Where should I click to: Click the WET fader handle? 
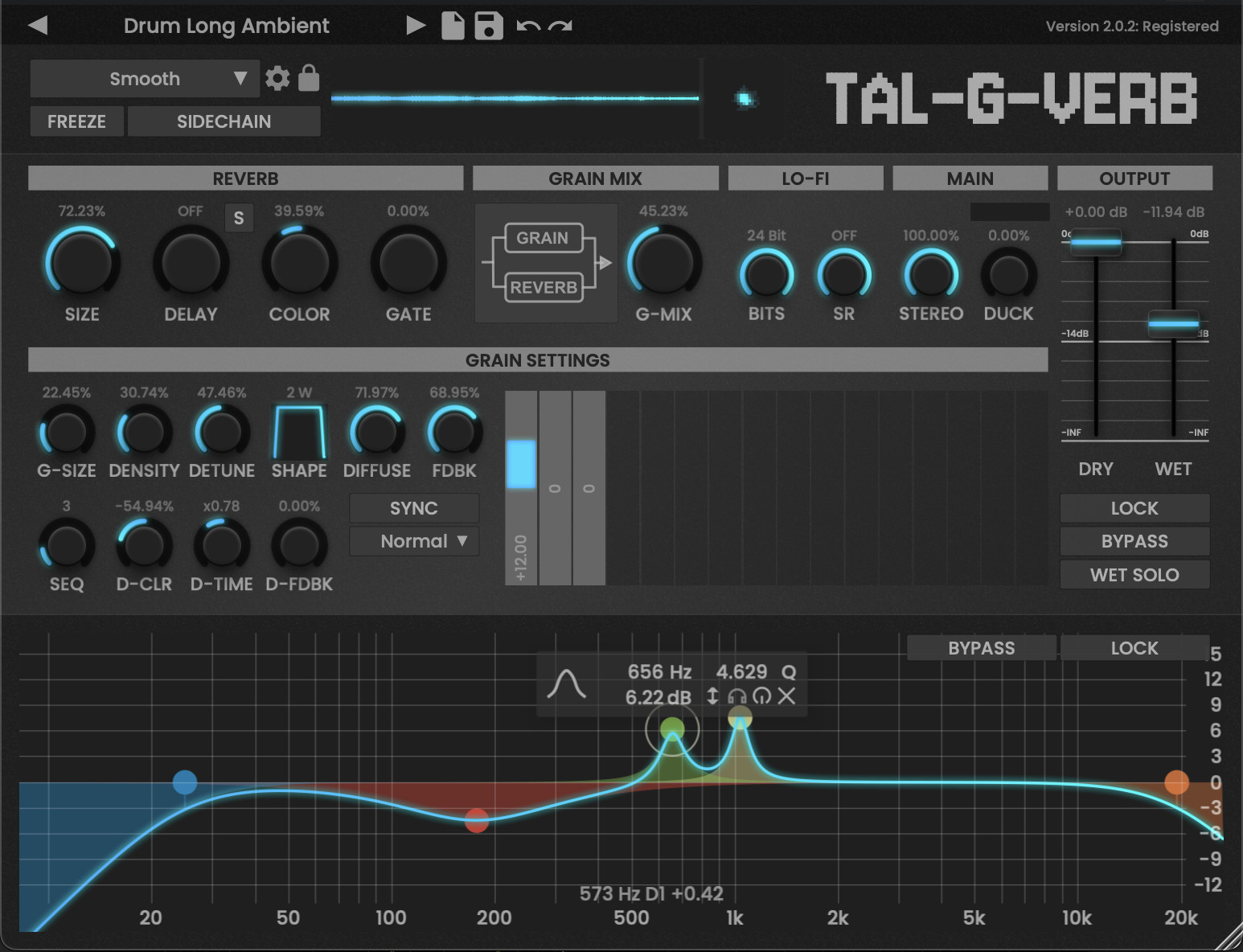1173,324
